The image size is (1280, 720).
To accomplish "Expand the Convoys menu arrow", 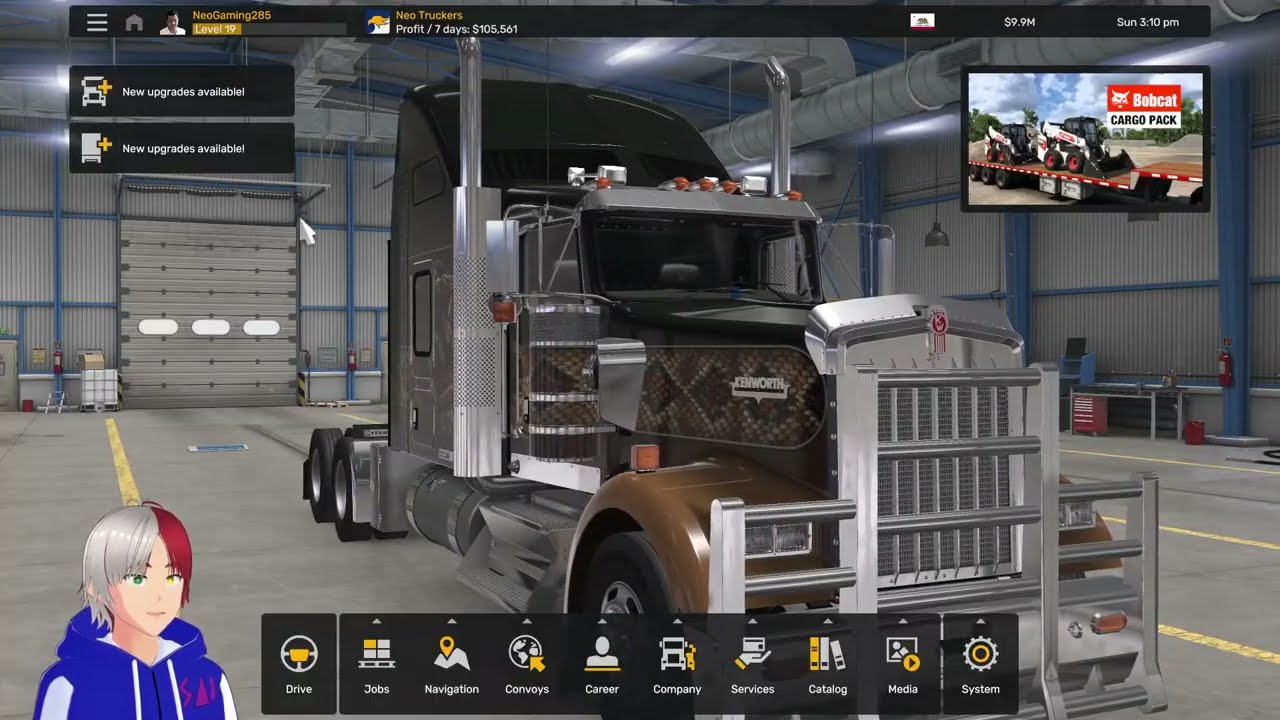I will tap(527, 621).
